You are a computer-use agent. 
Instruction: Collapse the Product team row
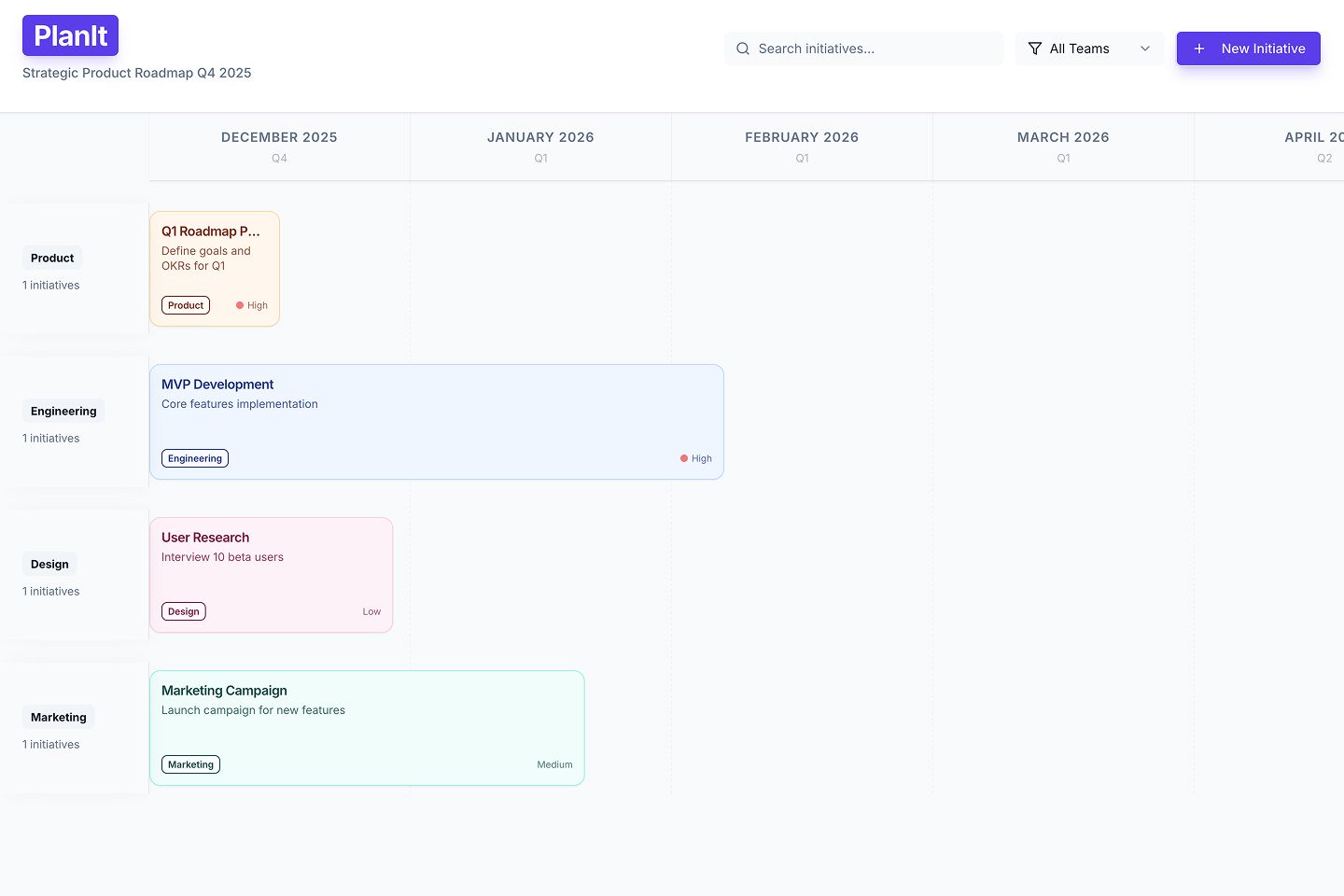coord(51,258)
